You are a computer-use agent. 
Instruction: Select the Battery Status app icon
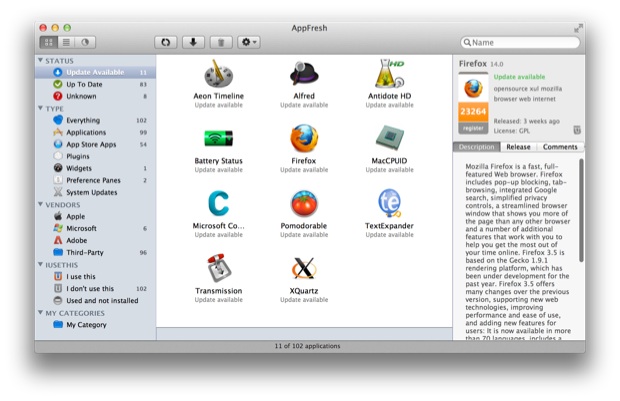(x=219, y=139)
